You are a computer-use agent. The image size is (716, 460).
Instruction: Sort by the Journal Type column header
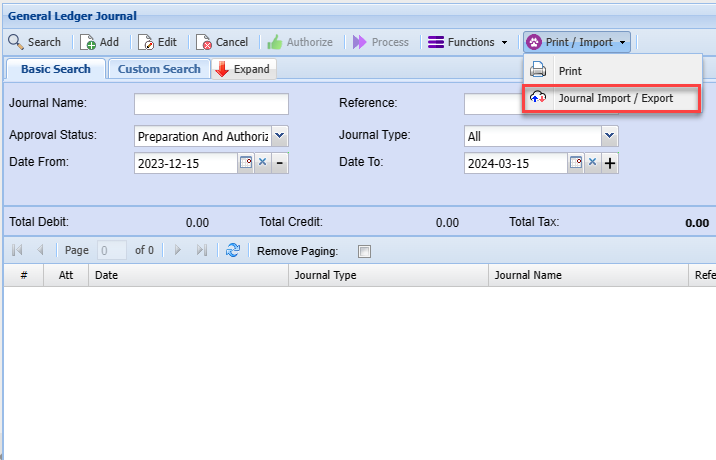point(389,275)
